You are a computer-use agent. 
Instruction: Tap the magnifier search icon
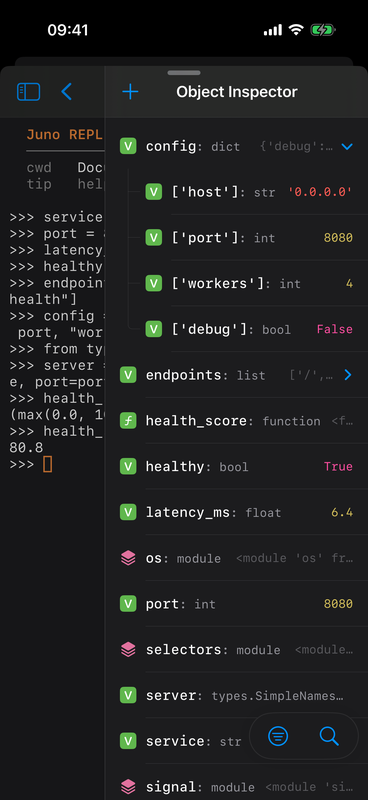click(x=329, y=736)
